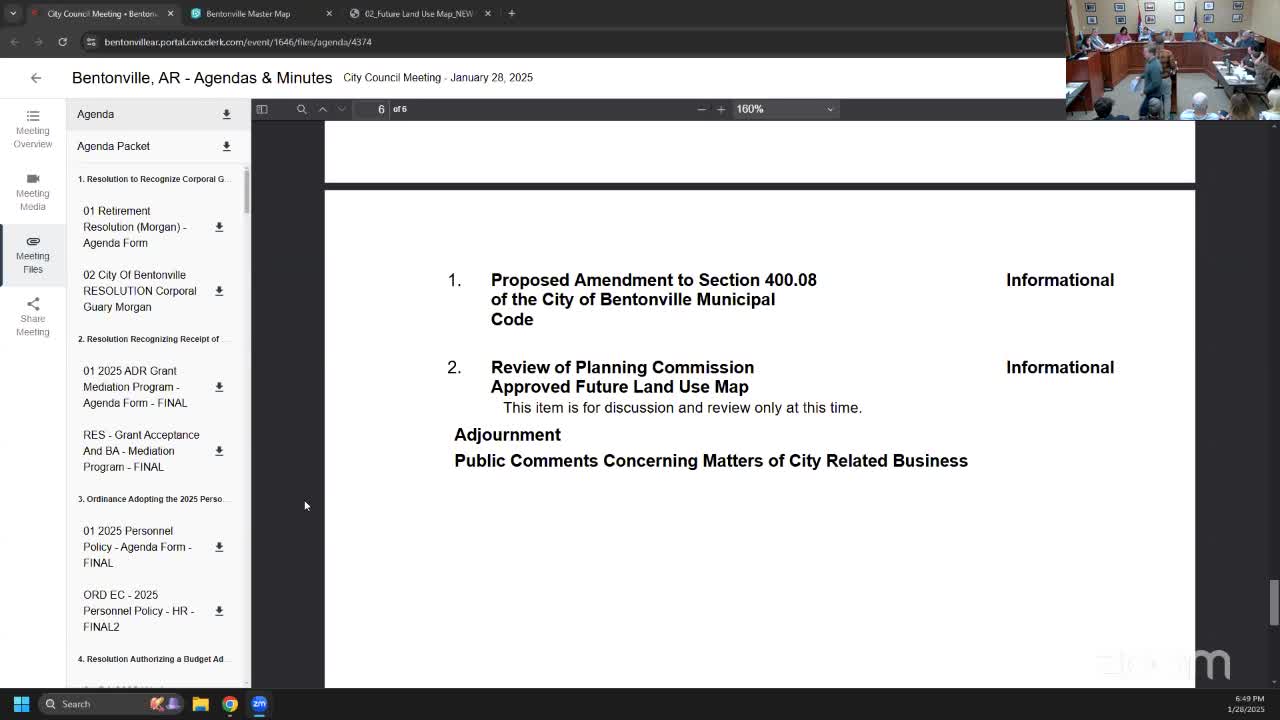The width and height of the screenshot is (1280, 720).
Task: Click Proposed Amendment to Section 400.08 item
Action: 653,299
